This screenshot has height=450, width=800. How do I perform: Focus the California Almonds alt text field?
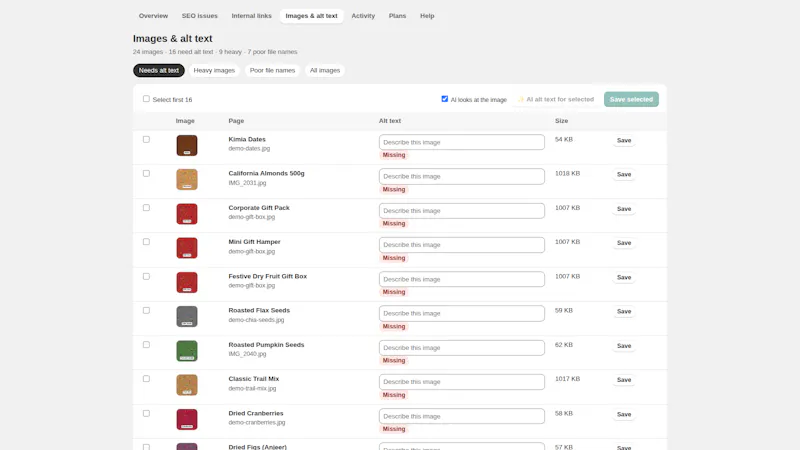(x=462, y=177)
